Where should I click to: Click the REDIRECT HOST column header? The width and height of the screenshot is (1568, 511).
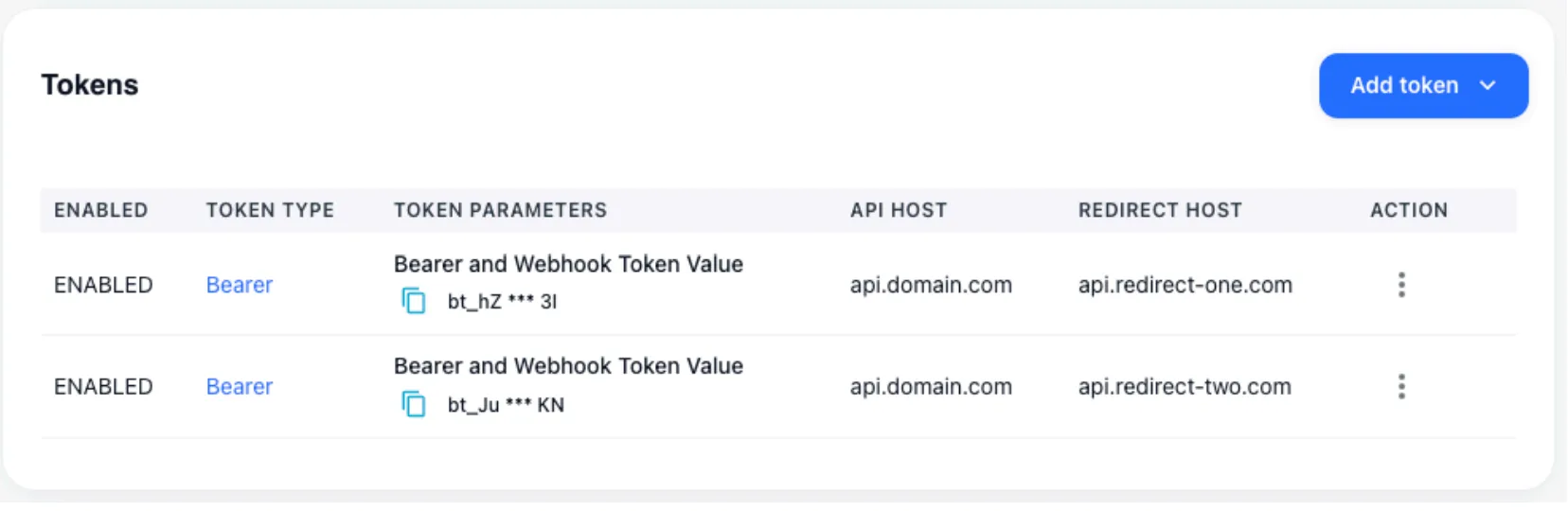(1159, 210)
